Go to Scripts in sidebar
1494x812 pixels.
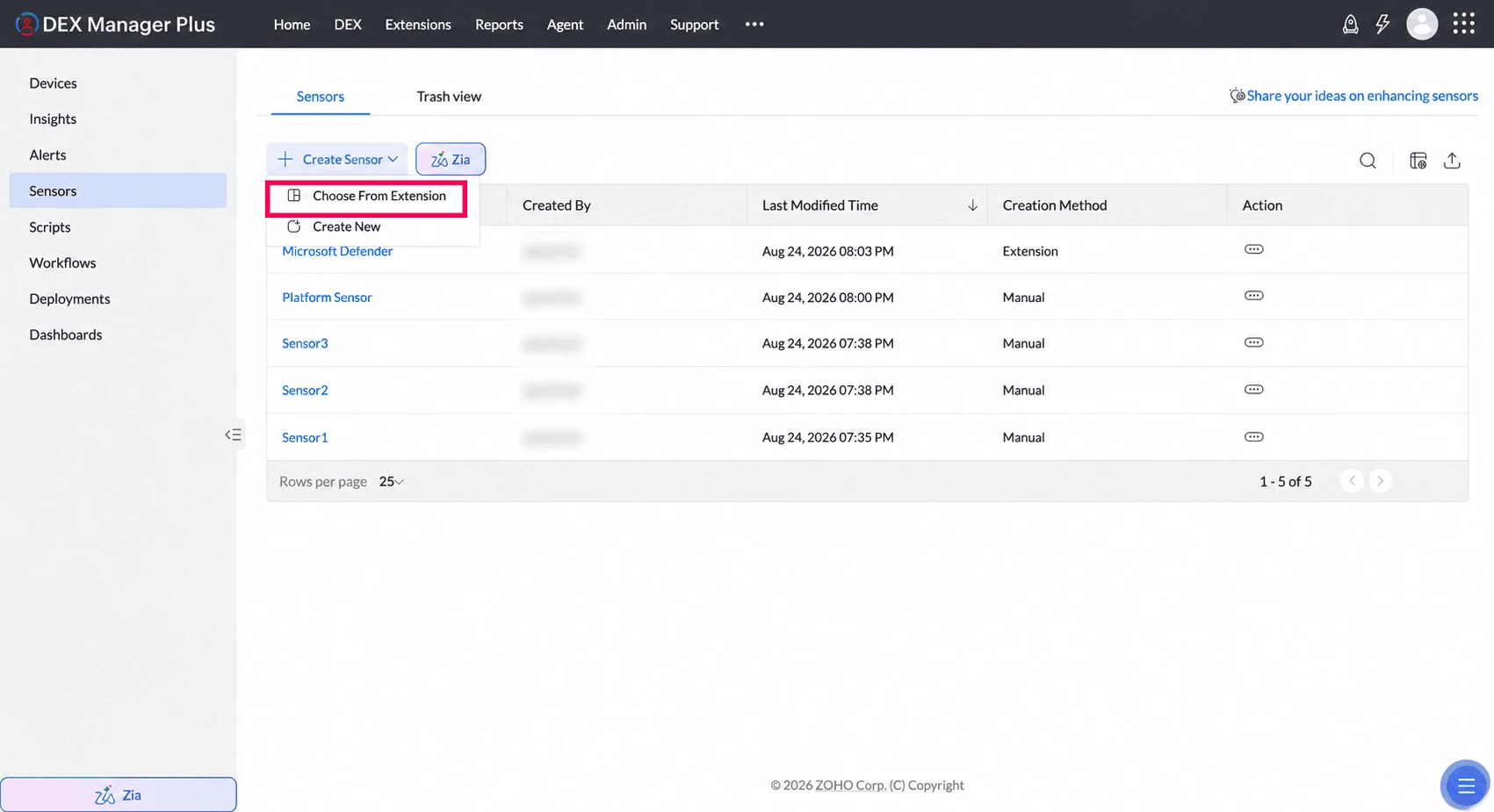coord(50,226)
